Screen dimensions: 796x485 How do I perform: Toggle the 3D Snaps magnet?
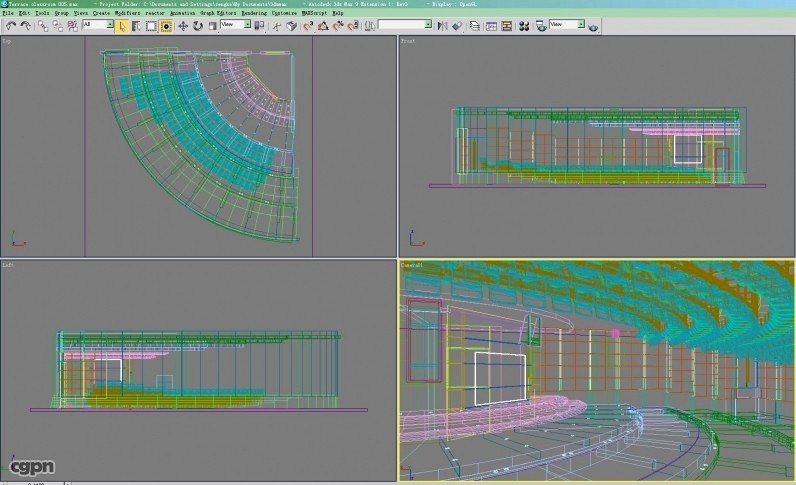click(308, 25)
